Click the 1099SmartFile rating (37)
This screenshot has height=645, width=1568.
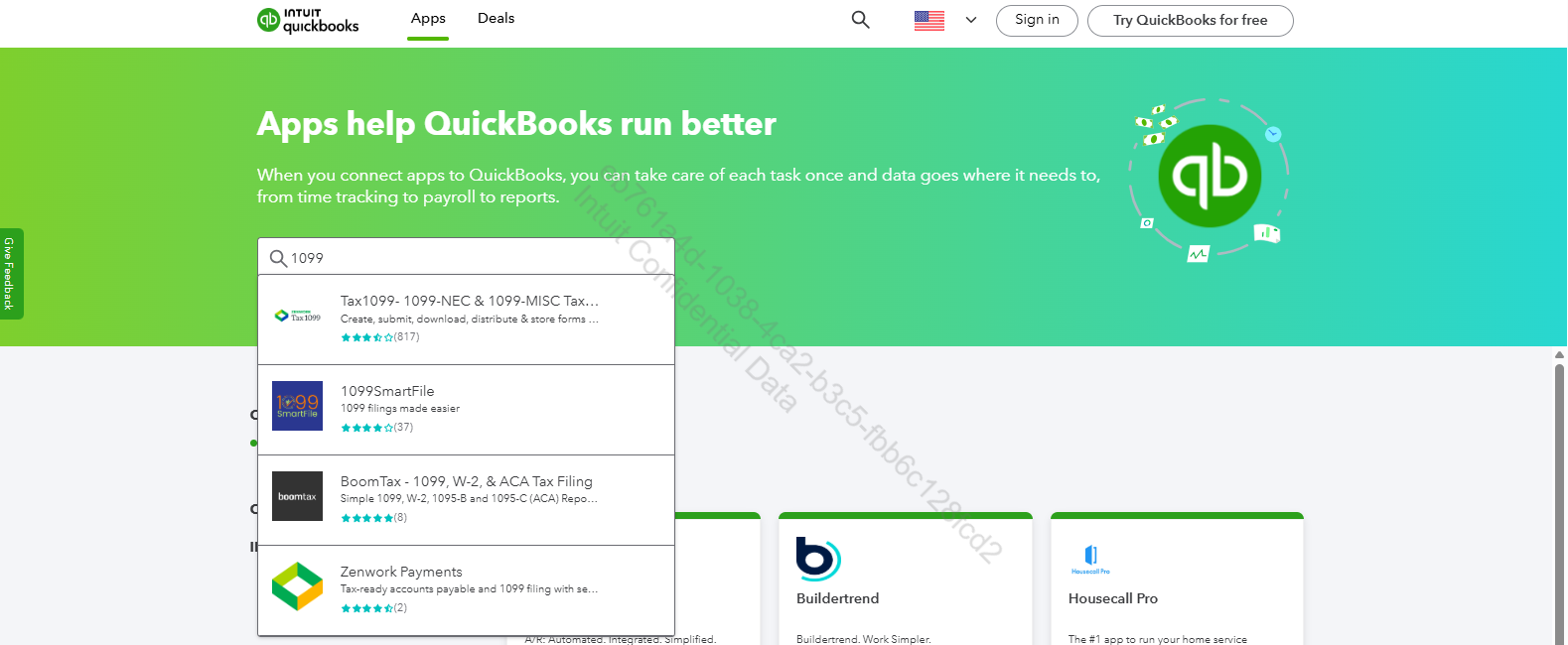[x=377, y=428]
